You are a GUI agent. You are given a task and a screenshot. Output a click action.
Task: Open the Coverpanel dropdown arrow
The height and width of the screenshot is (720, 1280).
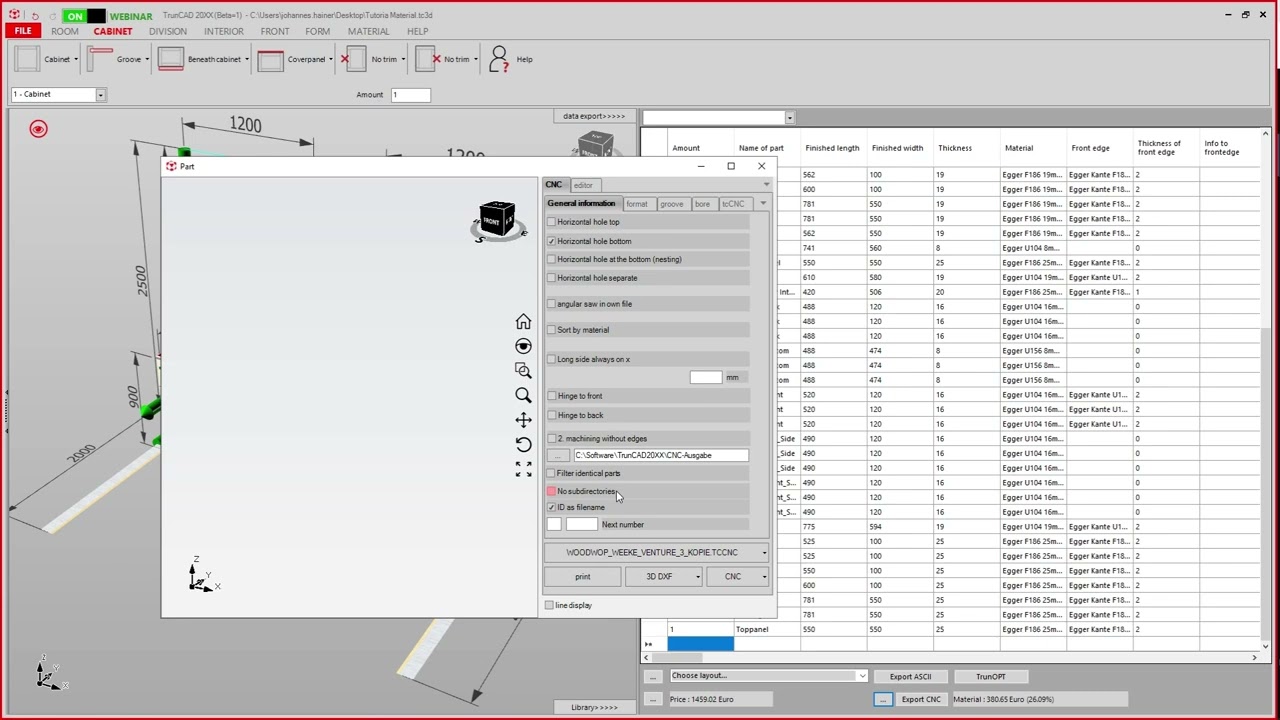[x=331, y=59]
